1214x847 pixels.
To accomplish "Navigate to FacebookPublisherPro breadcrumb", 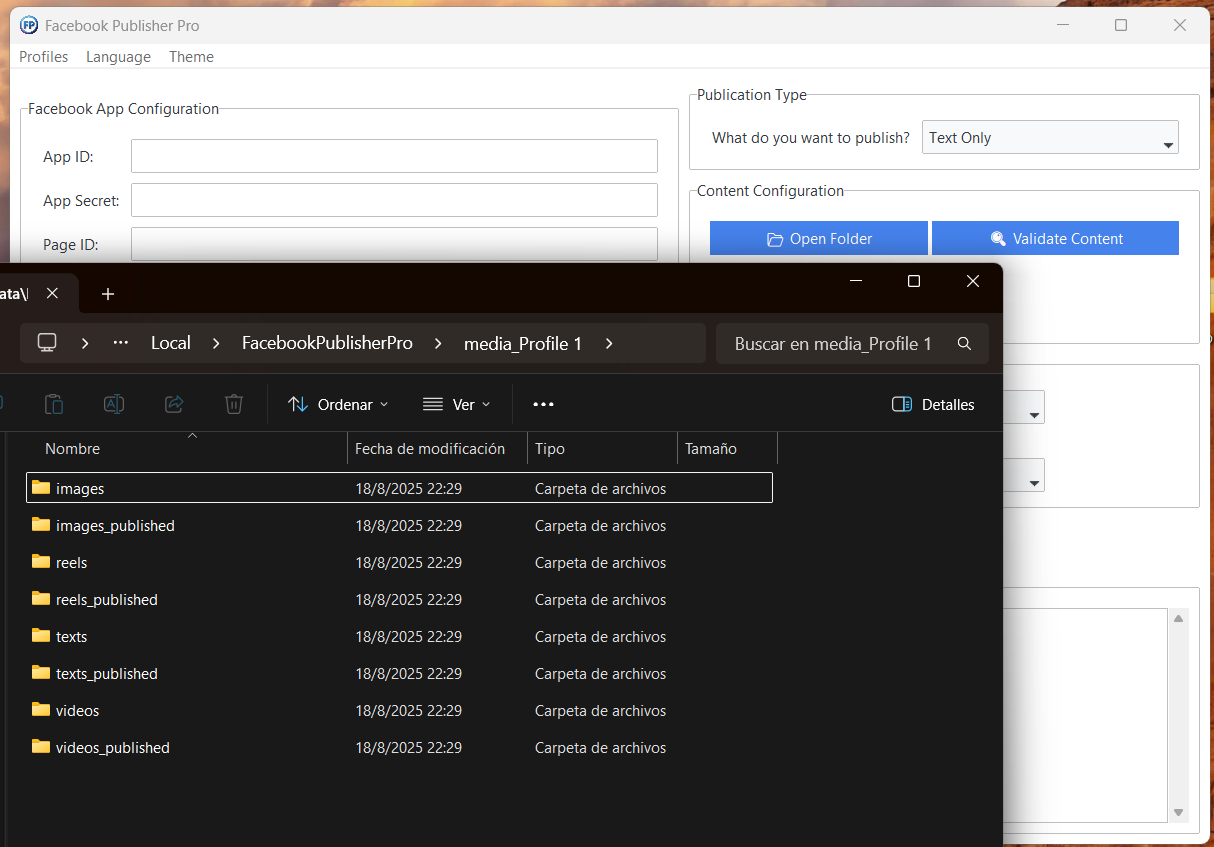I will pyautogui.click(x=327, y=343).
